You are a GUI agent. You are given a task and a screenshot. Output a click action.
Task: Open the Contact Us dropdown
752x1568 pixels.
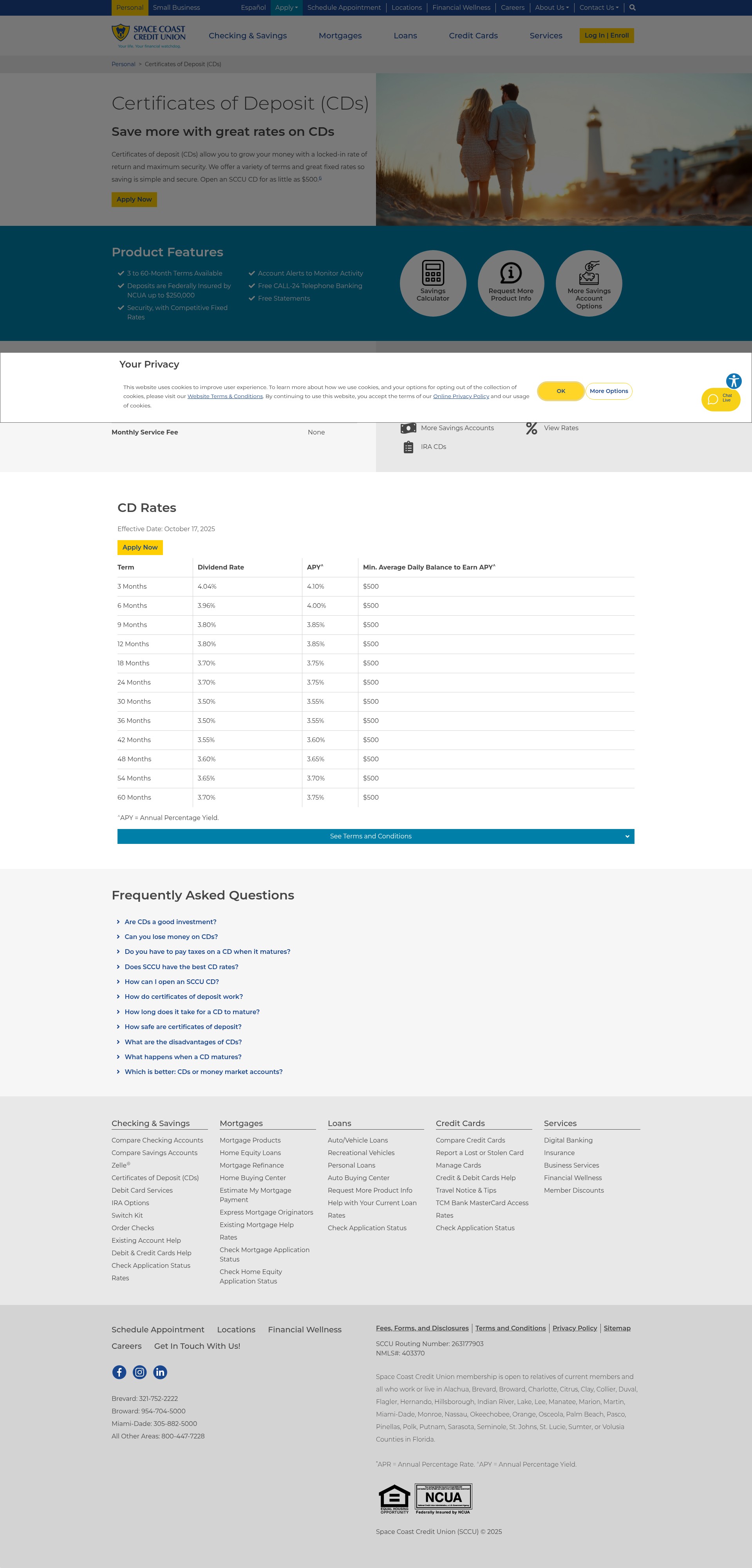598,8
